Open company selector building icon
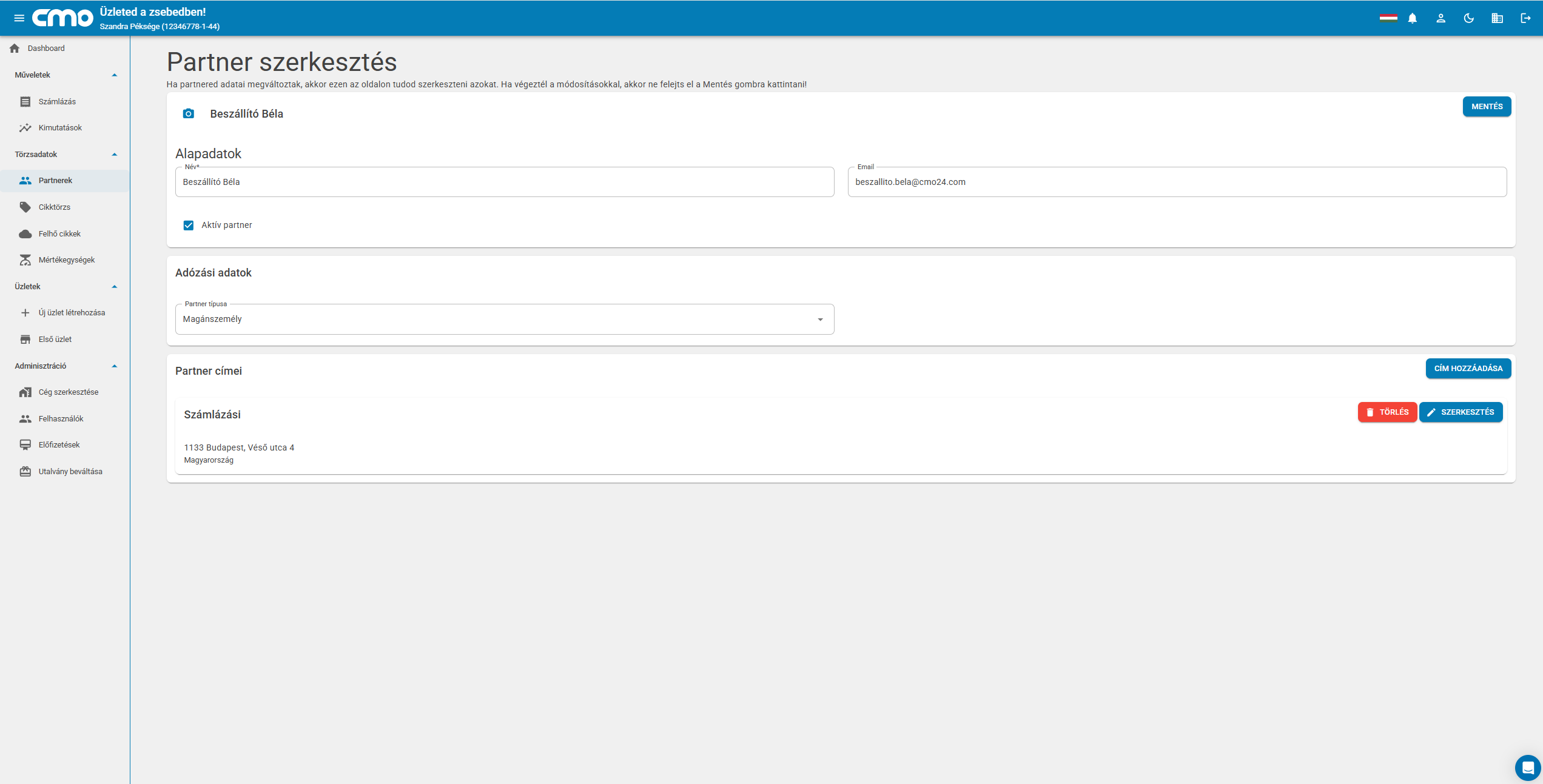Screen dimensions: 1543x784 pyautogui.click(x=1498, y=18)
